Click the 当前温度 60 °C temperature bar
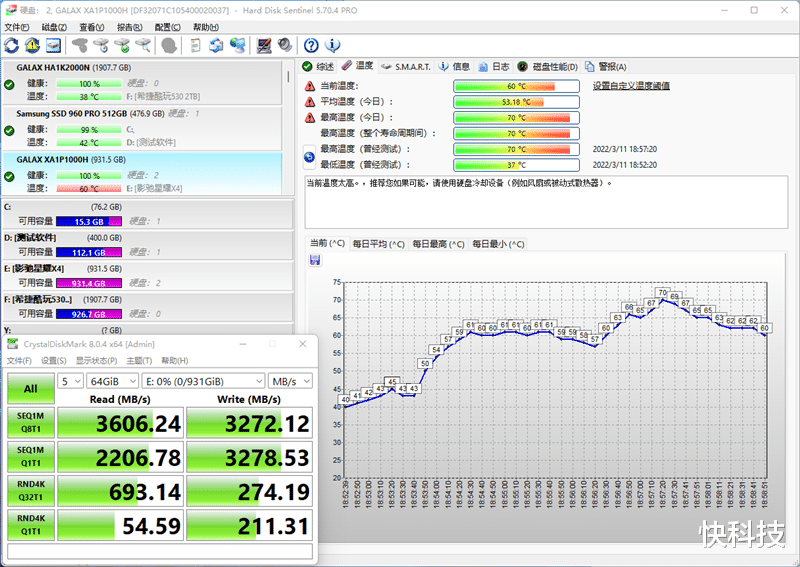This screenshot has height=567, width=800. [x=516, y=86]
